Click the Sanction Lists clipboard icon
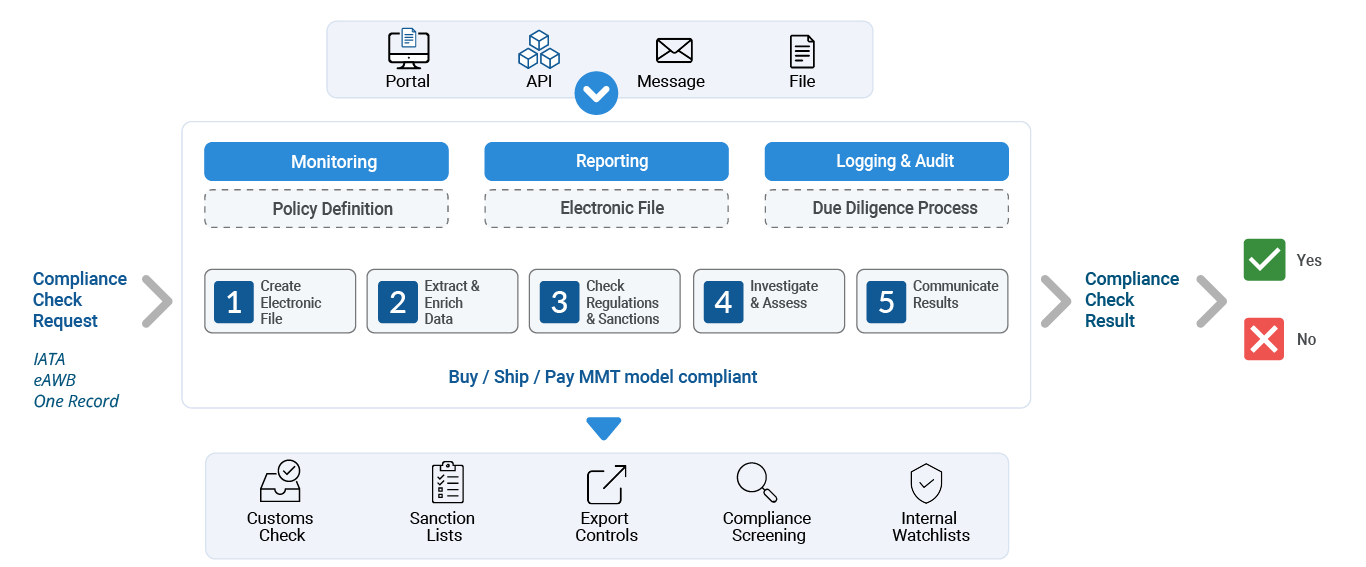1366x567 pixels. (x=447, y=482)
